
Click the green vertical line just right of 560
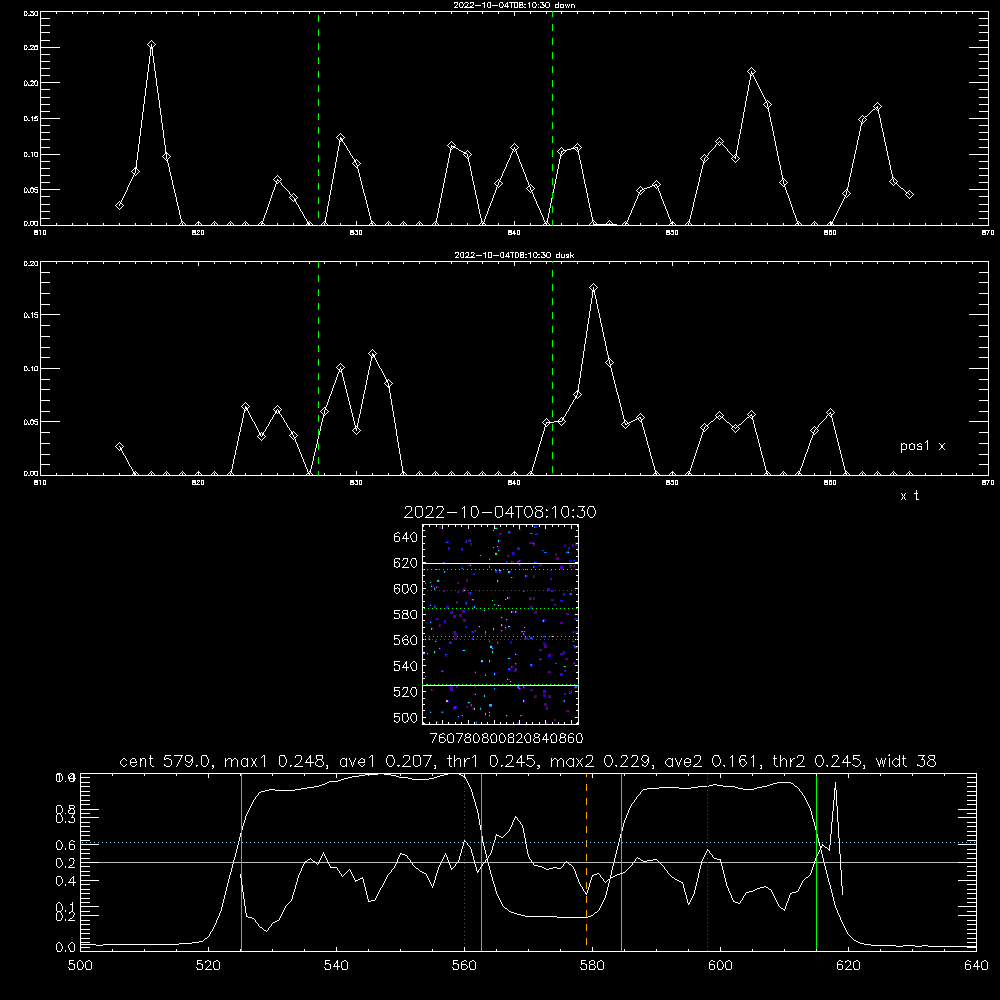(x=481, y=862)
